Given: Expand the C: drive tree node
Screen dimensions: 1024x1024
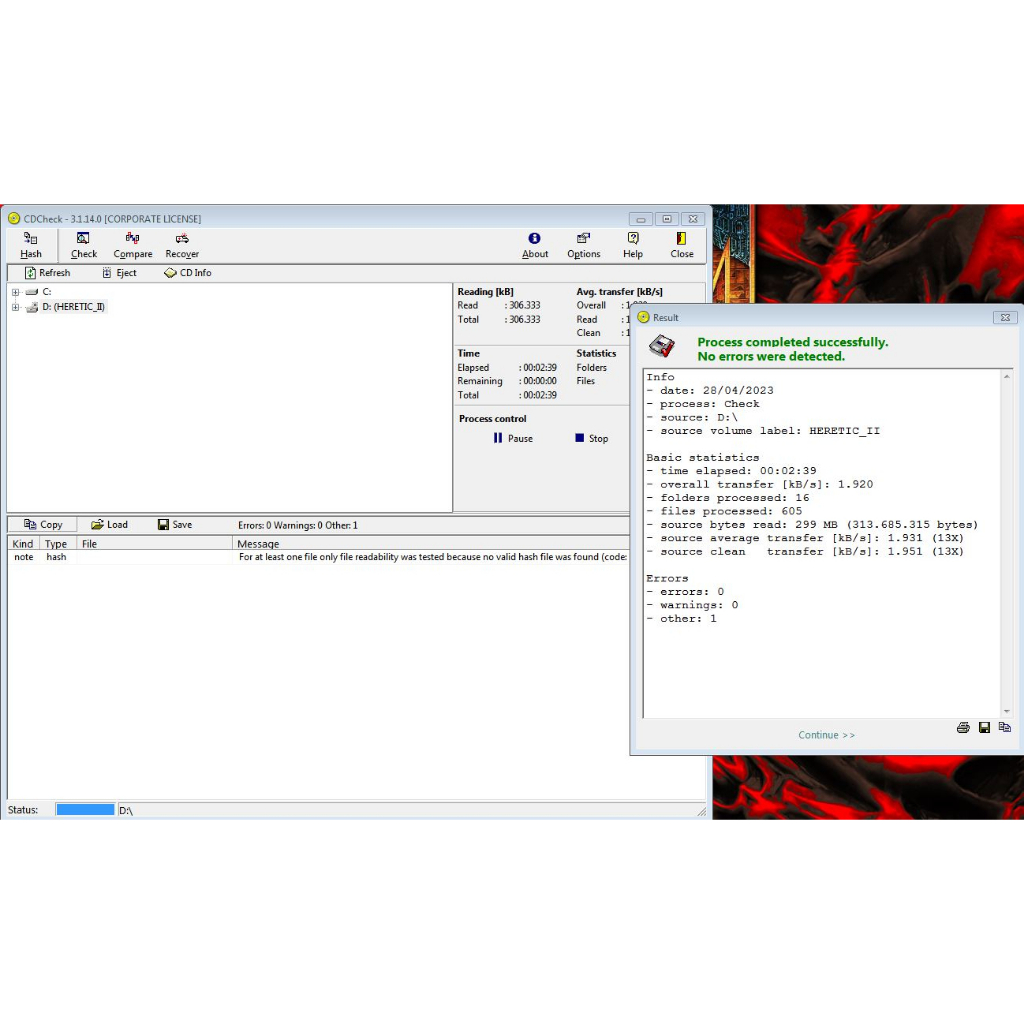Looking at the screenshot, I should click(15, 292).
